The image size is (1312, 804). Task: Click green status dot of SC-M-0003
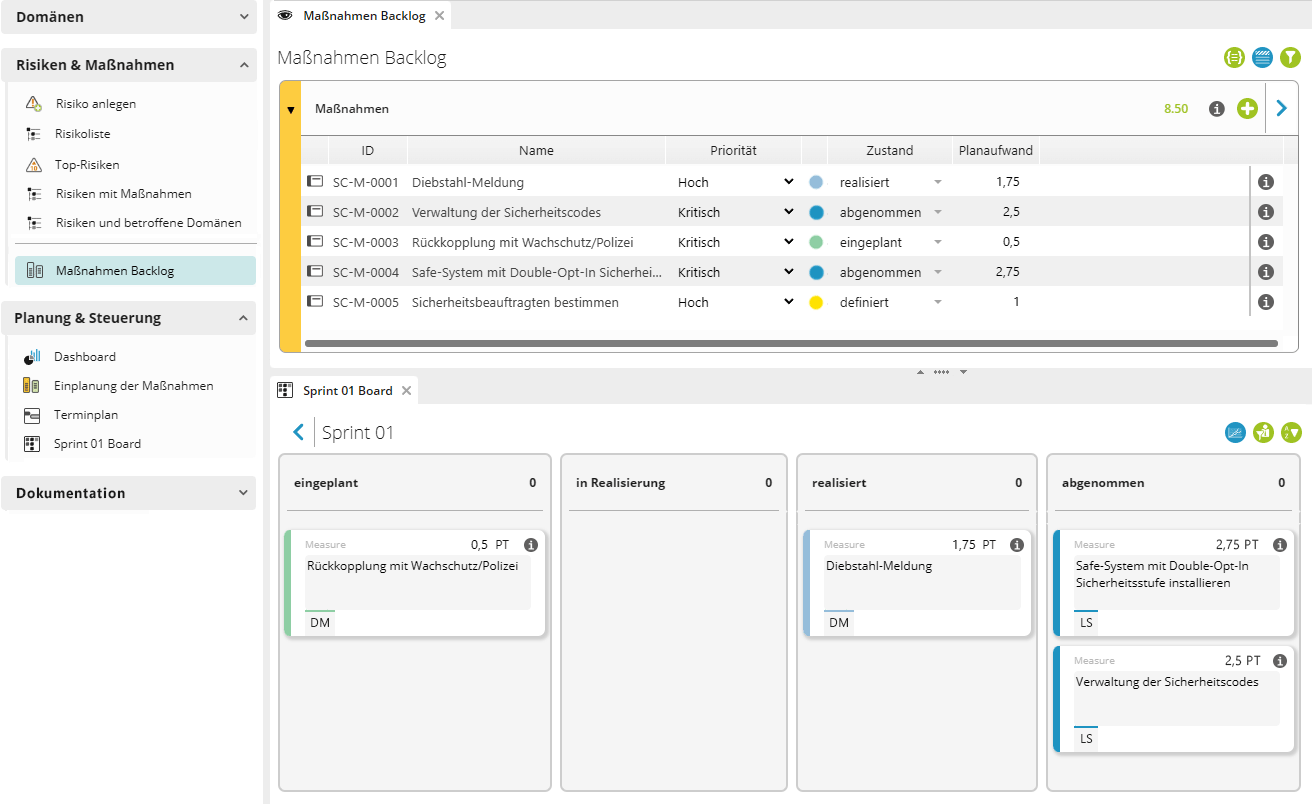[x=816, y=242]
